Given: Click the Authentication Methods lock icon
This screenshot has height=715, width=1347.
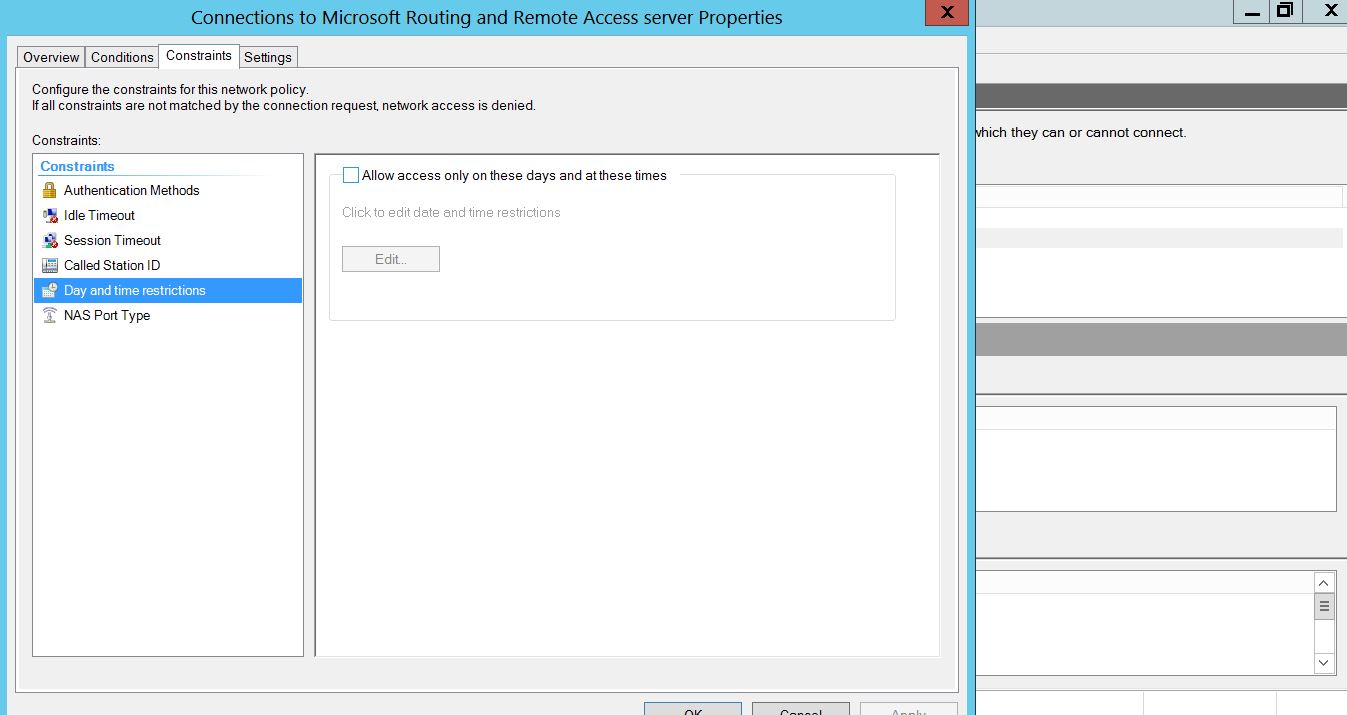Looking at the screenshot, I should tap(50, 190).
